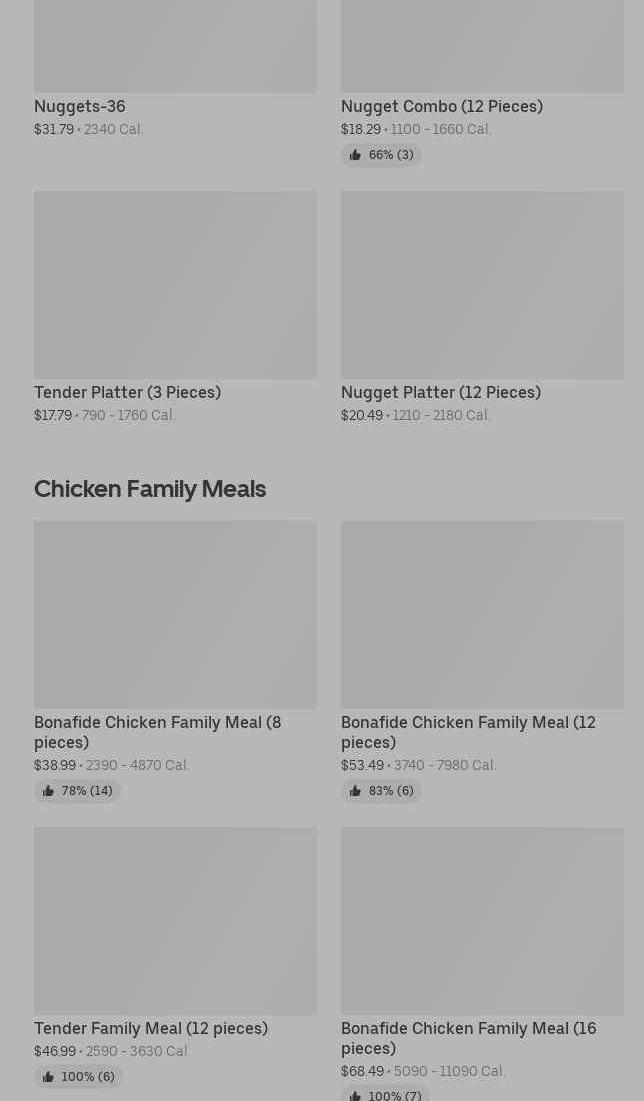
Task: Click thumbs-up icon on 8 pieces Family Meal
Action: 48,791
